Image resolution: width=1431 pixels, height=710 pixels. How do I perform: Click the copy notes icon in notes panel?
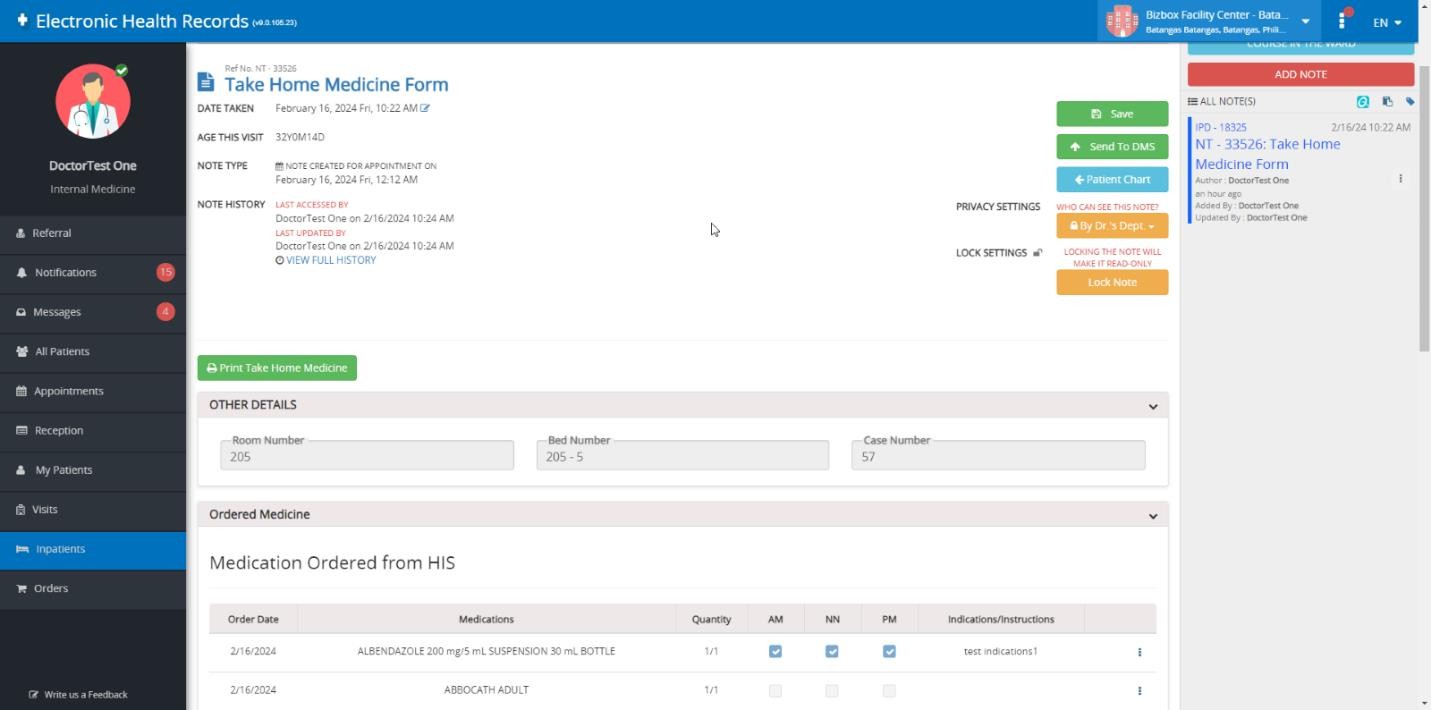1387,101
